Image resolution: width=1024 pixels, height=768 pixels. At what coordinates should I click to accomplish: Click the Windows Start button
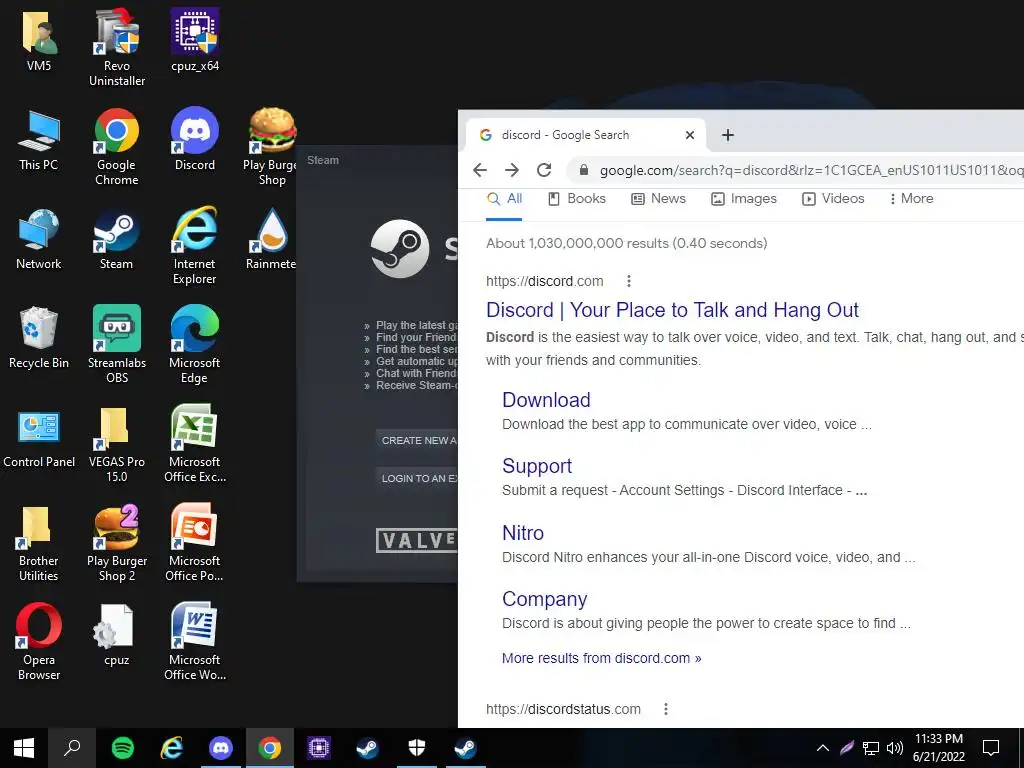tap(24, 748)
